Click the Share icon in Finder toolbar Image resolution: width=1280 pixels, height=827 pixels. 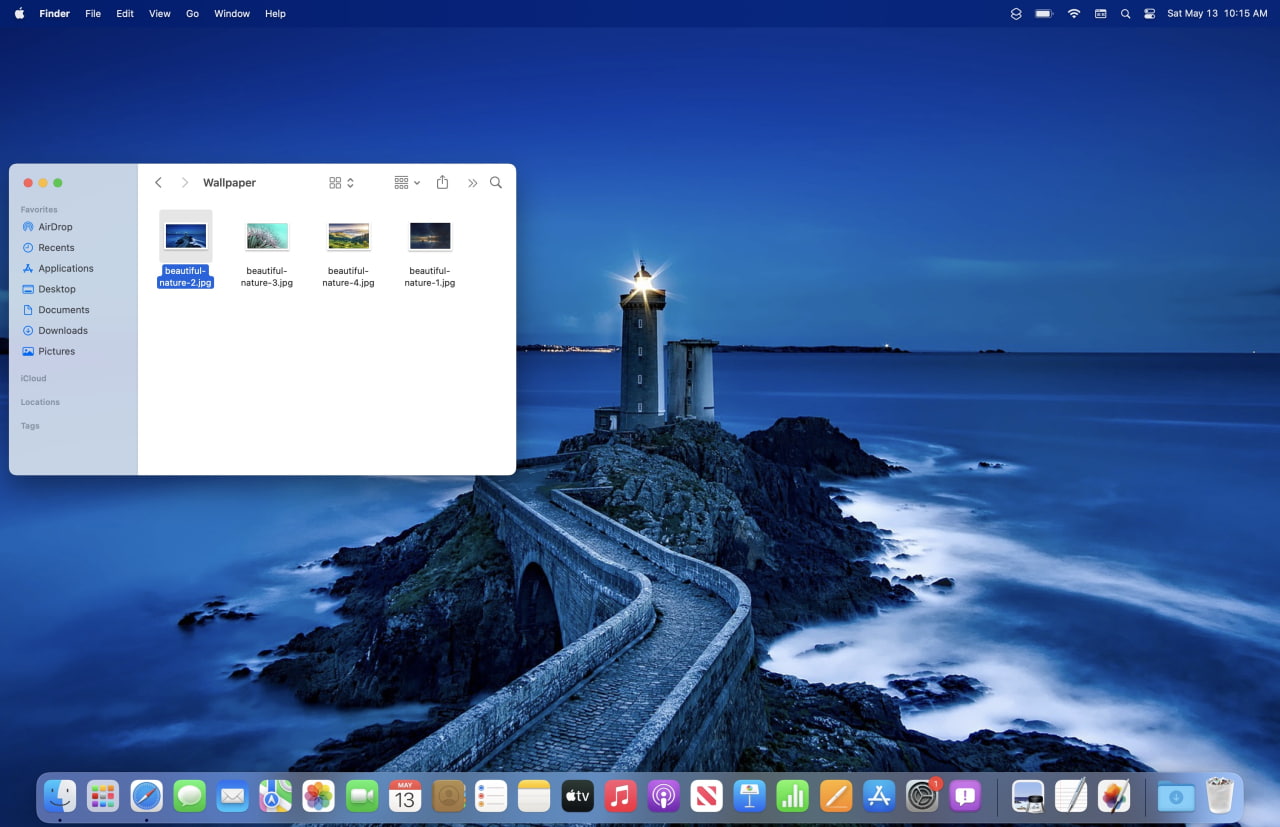[442, 183]
